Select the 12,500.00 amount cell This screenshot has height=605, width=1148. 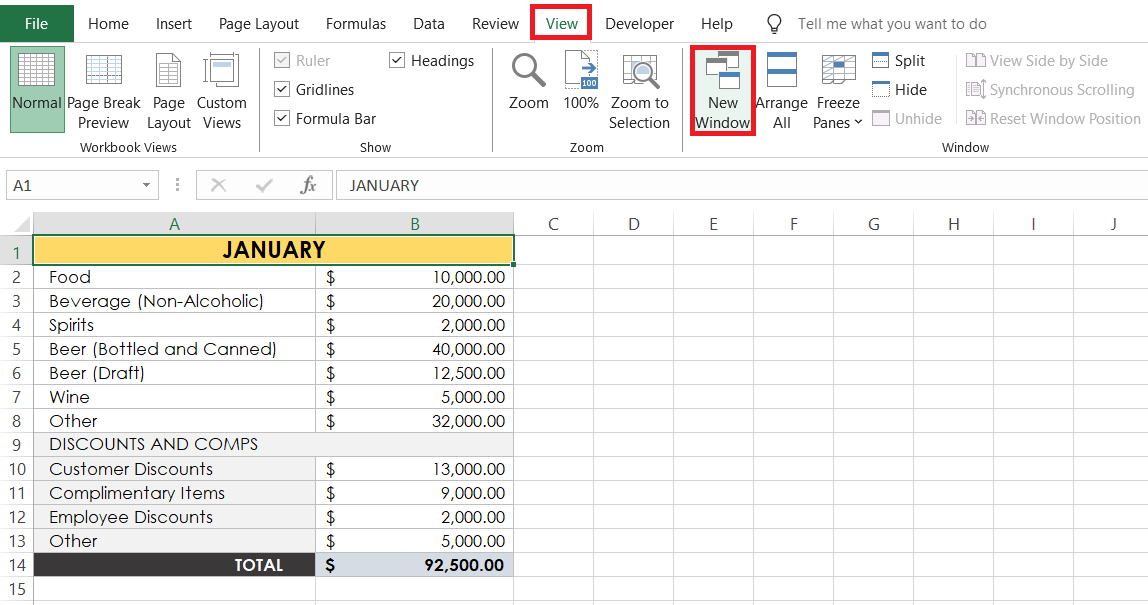[414, 373]
